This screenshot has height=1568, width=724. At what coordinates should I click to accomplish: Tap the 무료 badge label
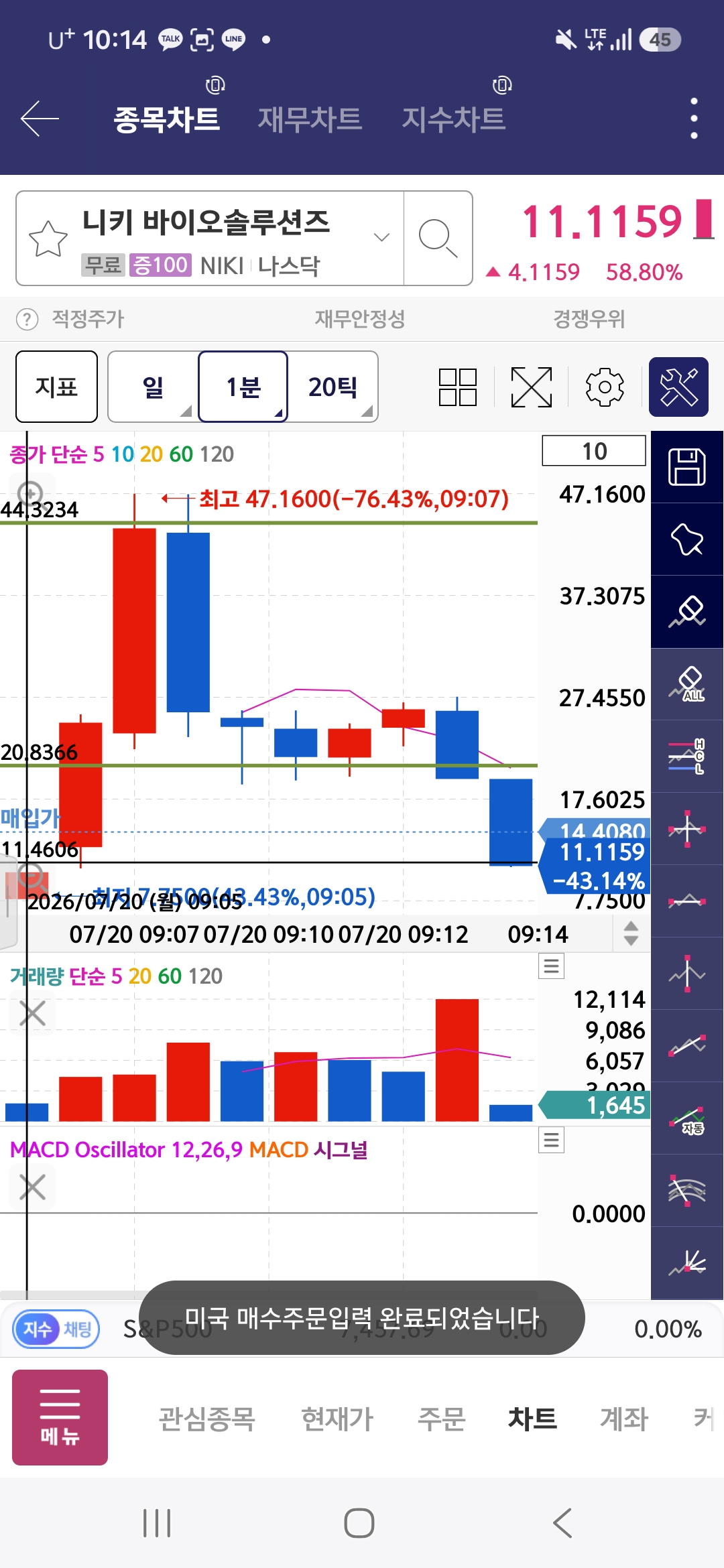(103, 265)
